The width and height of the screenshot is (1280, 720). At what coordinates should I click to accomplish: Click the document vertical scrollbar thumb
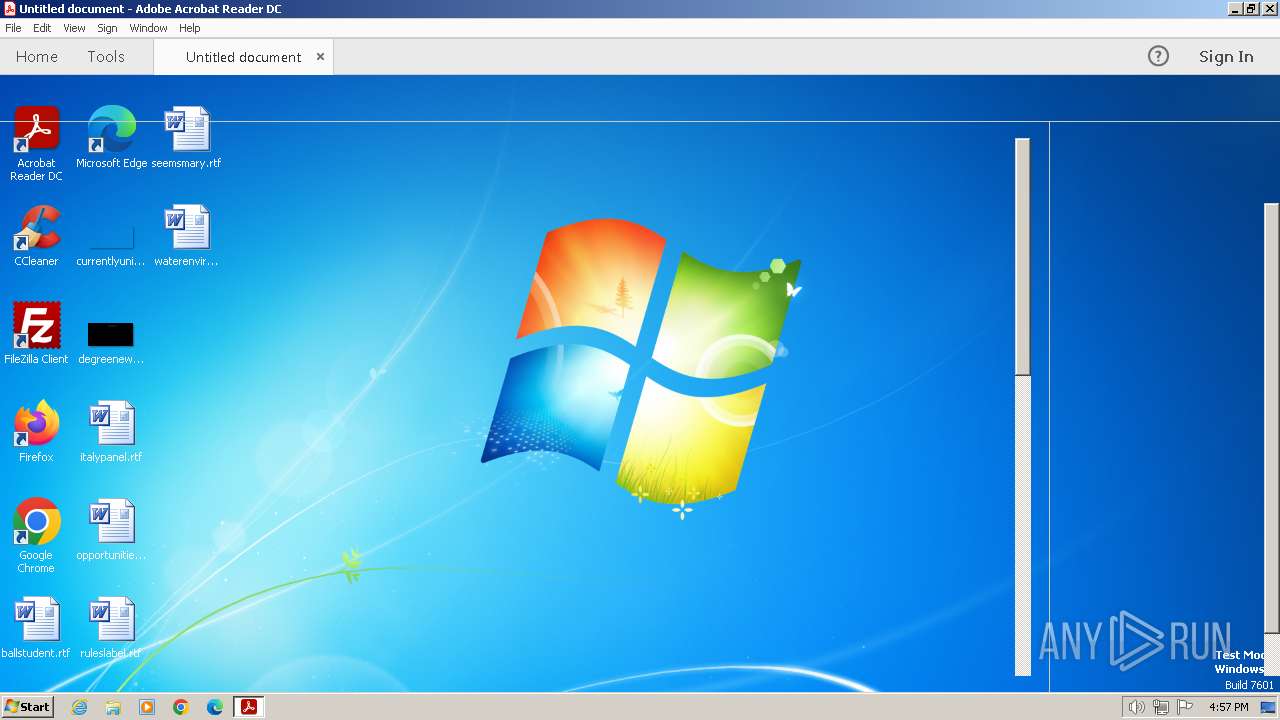[1022, 256]
